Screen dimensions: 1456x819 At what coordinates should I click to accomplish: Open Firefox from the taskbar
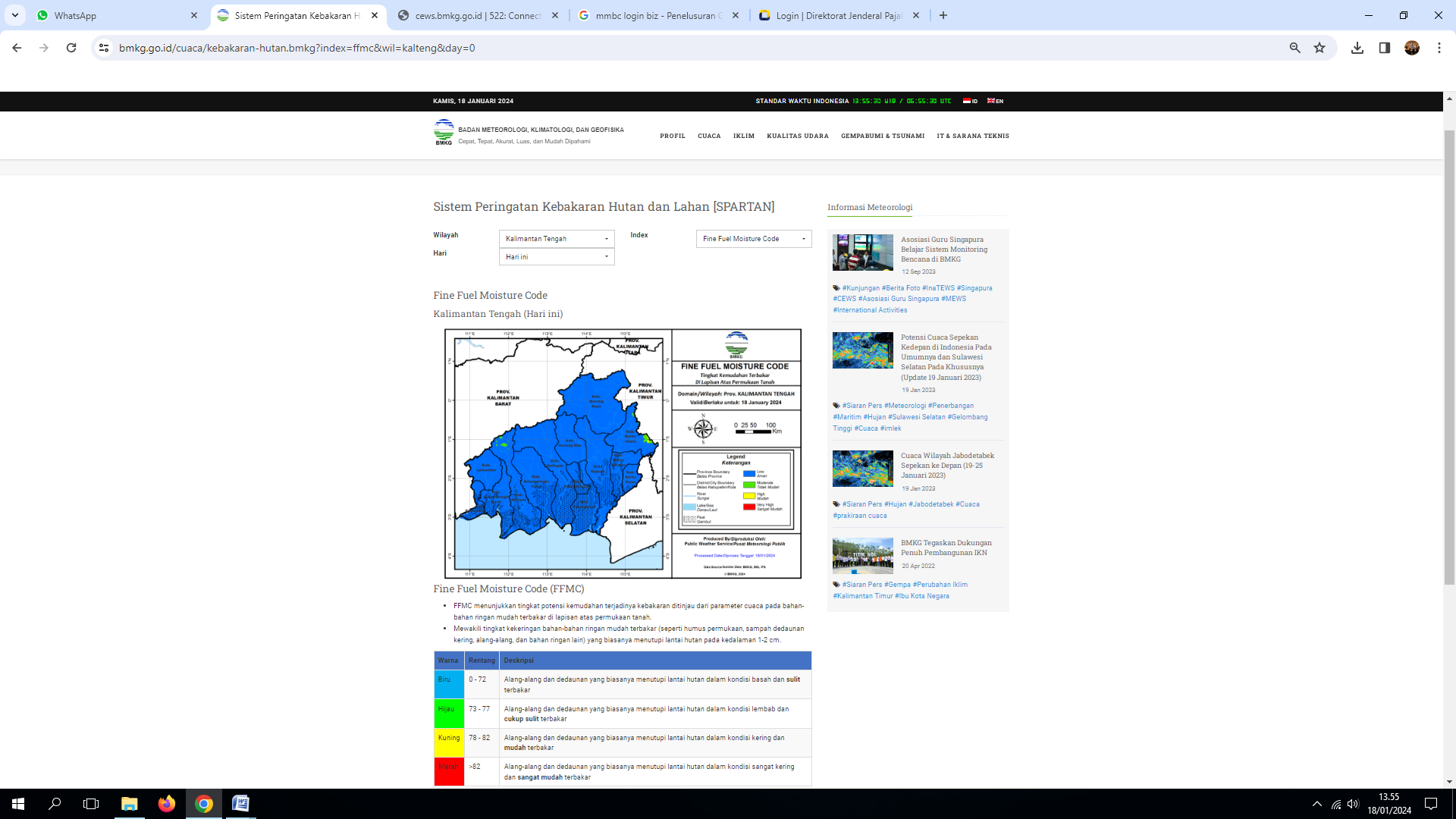[167, 804]
